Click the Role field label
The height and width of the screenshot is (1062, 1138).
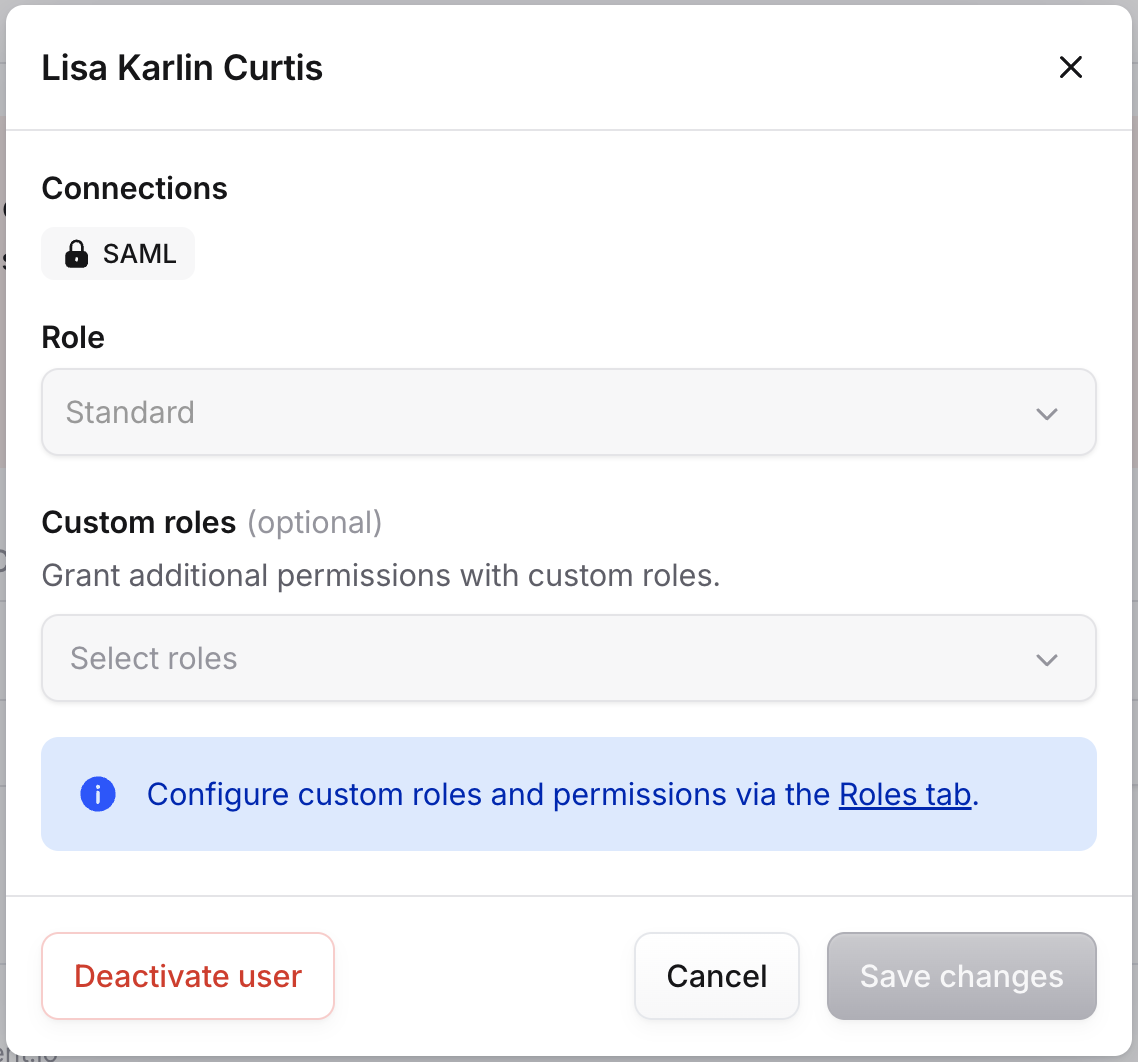click(x=73, y=337)
